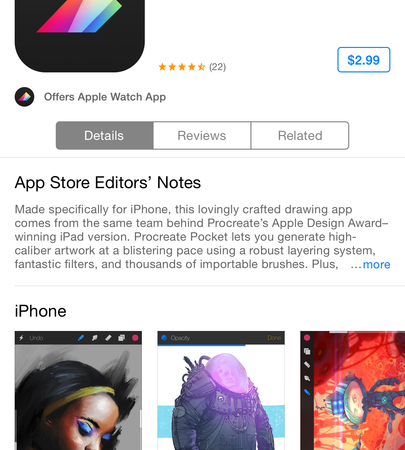
Task: Select the red color dot in first screenshot
Action: [135, 338]
